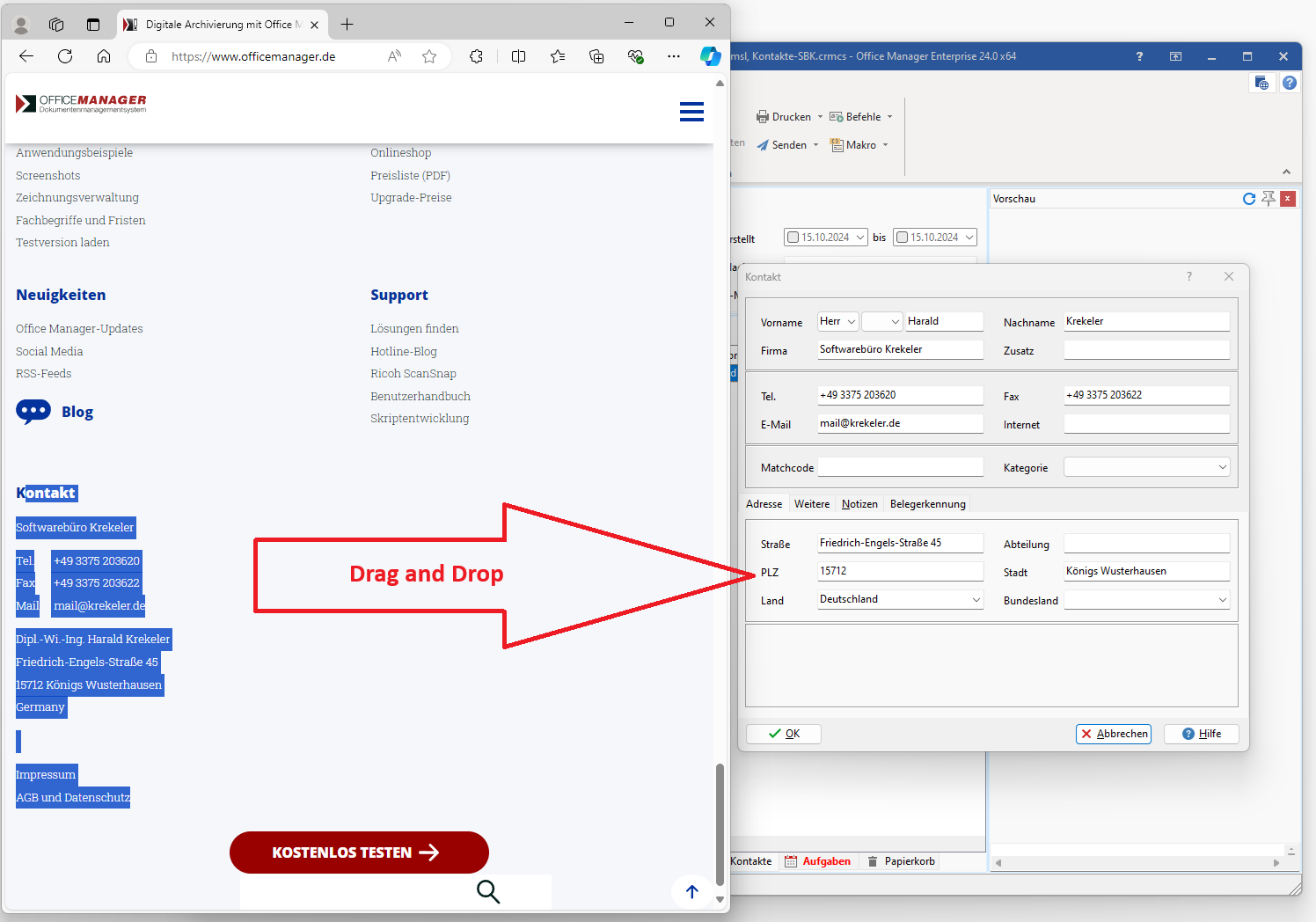This screenshot has width=1316, height=922.
Task: Open the Read aloud option in address bar
Action: pyautogui.click(x=394, y=56)
